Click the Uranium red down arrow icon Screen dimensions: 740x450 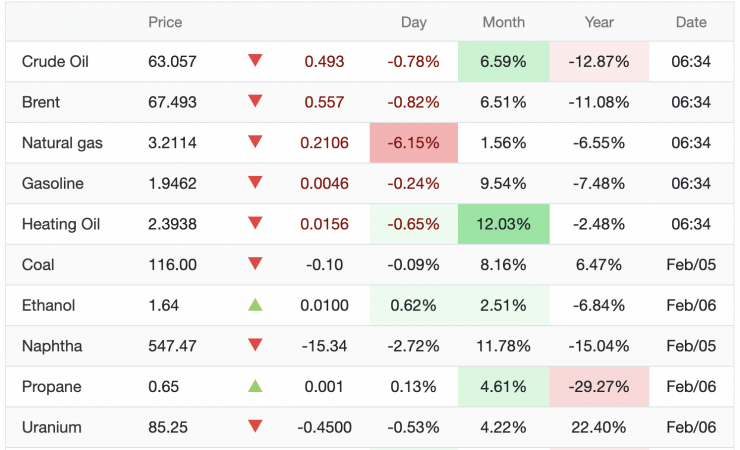click(255, 427)
